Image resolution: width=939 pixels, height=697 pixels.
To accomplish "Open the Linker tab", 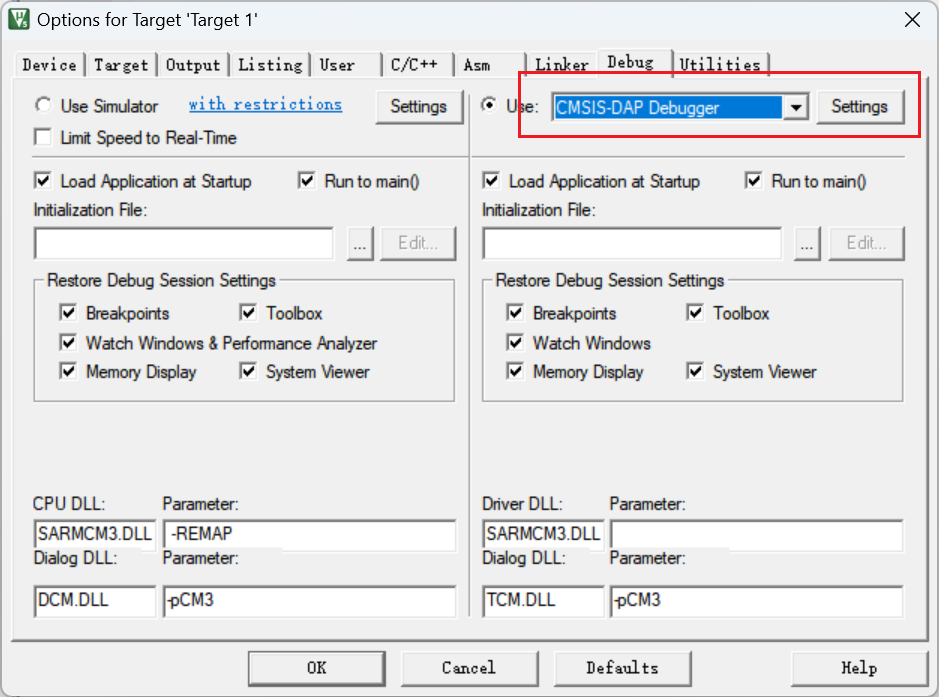I will coord(562,65).
